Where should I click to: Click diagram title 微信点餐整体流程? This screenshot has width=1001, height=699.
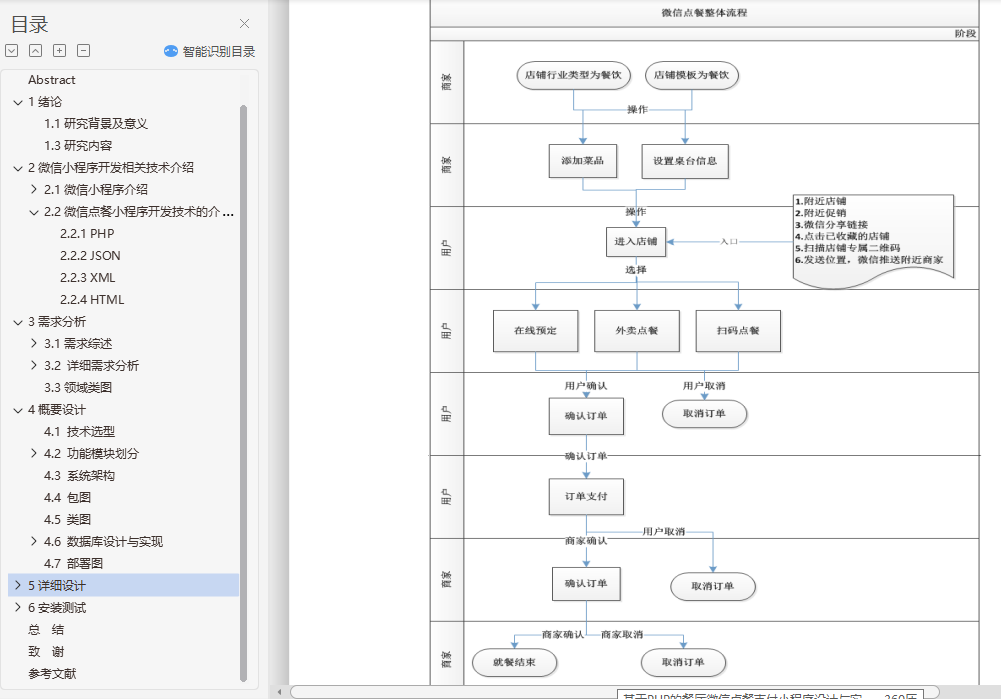pyautogui.click(x=704, y=13)
